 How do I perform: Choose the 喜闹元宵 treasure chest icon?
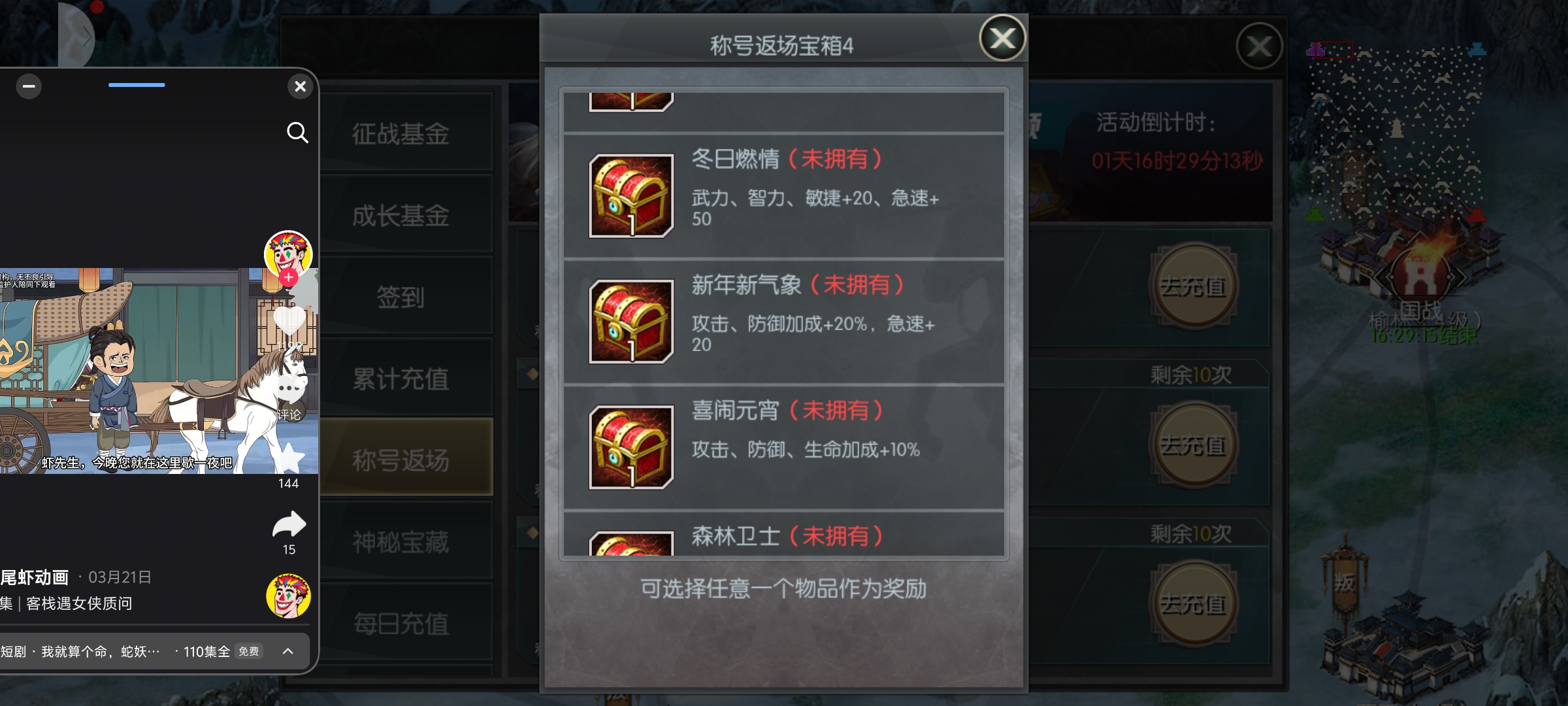[x=631, y=447]
